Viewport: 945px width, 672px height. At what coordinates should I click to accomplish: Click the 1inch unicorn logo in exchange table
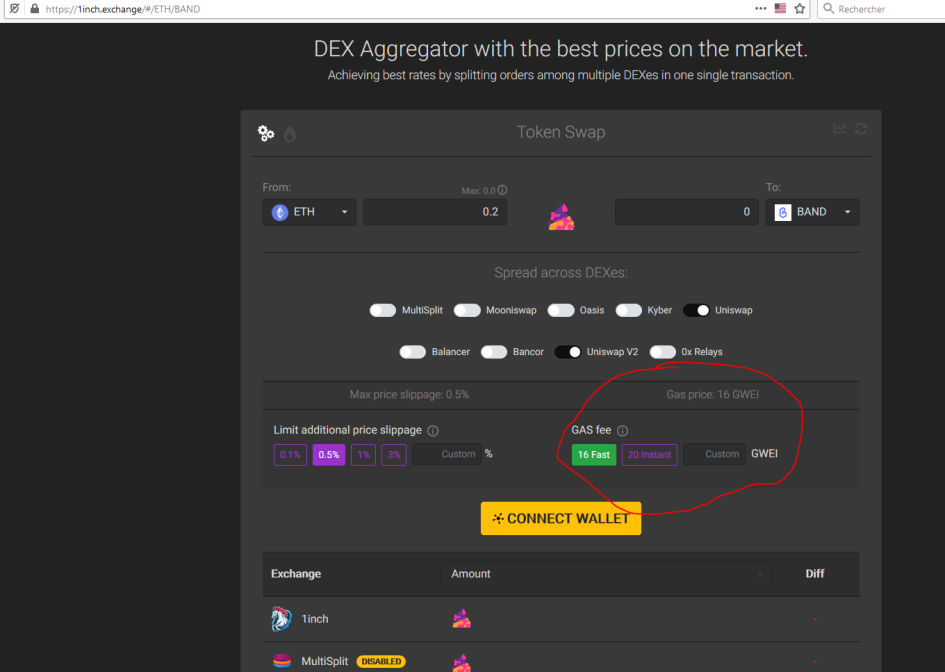(x=281, y=619)
